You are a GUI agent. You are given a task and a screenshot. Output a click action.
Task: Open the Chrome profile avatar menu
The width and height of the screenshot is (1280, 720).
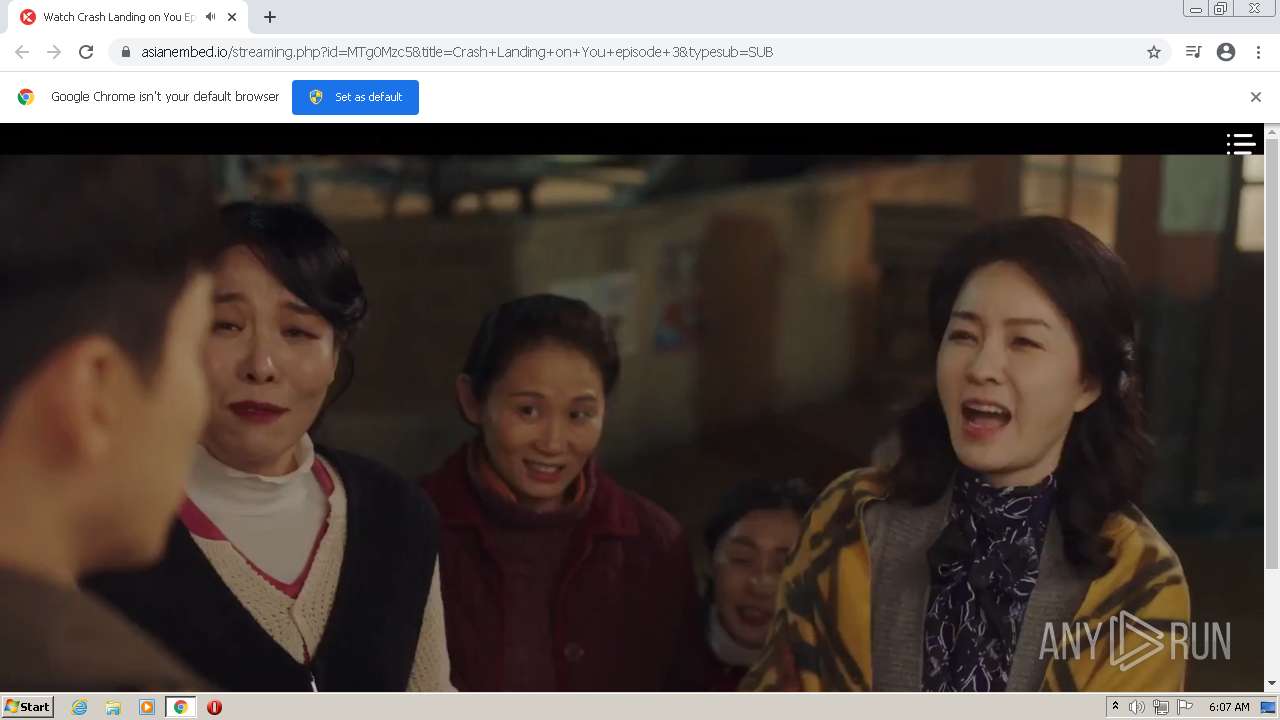coord(1226,52)
